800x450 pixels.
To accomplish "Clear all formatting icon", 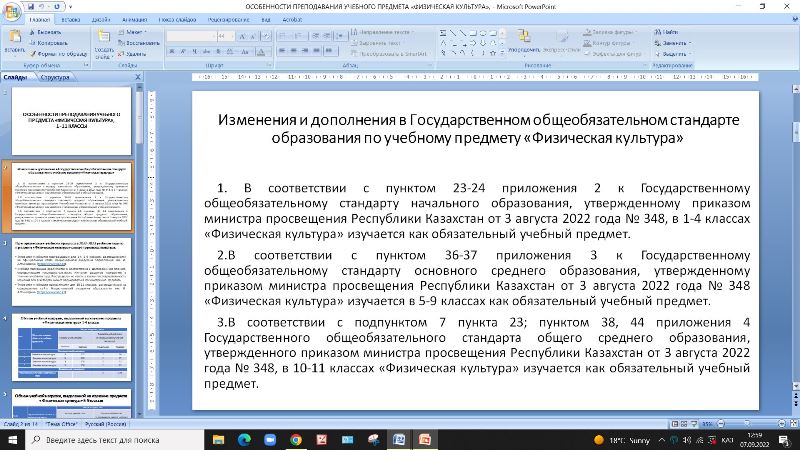I will click(266, 36).
